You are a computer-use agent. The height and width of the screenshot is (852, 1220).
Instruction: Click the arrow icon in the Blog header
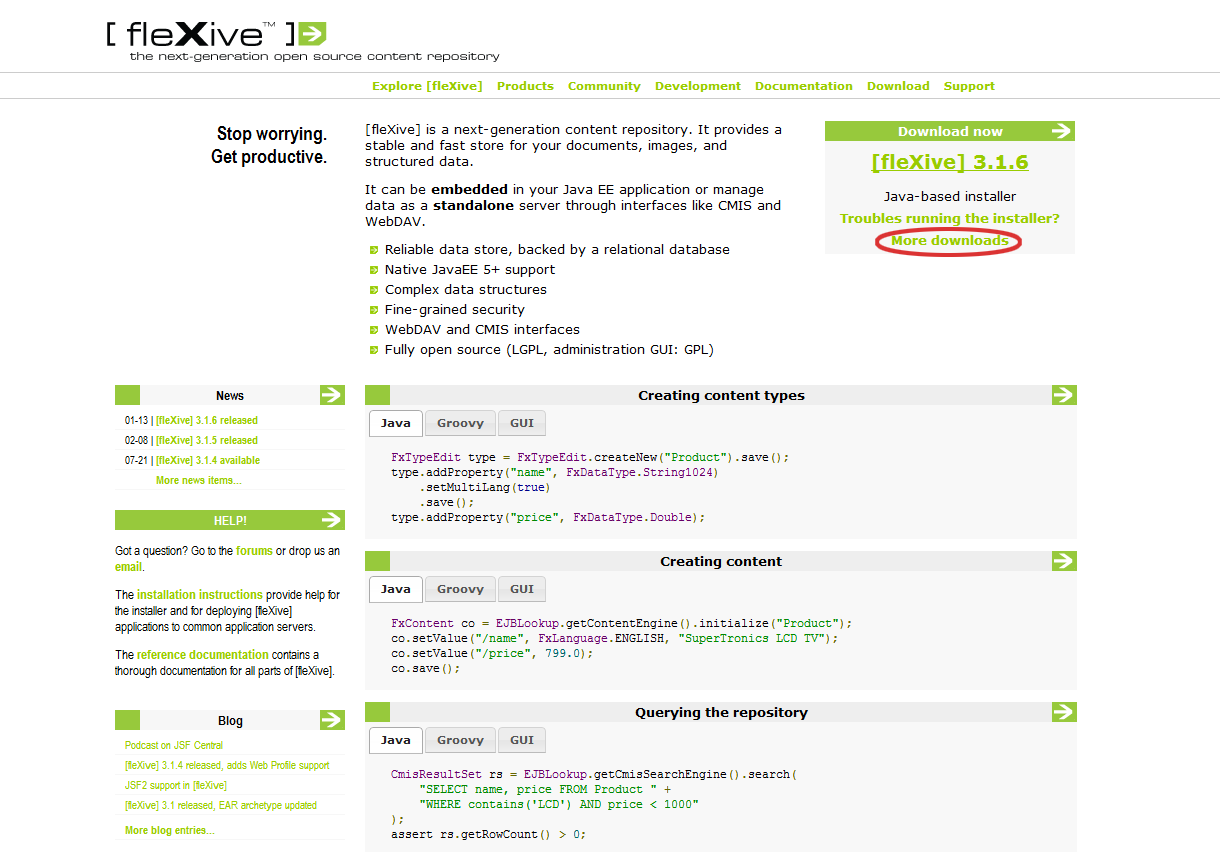(332, 720)
